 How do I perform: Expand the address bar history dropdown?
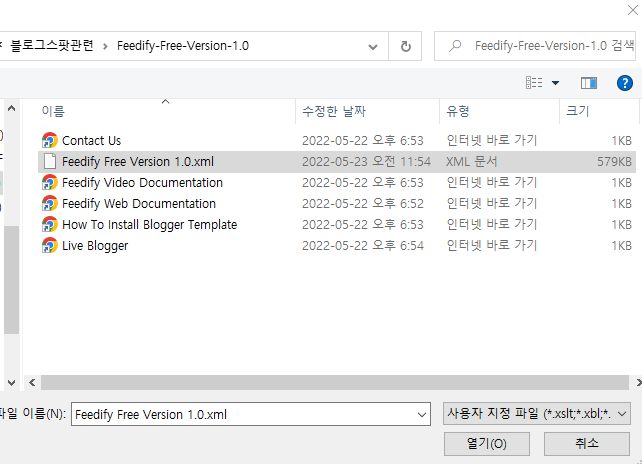click(x=373, y=47)
